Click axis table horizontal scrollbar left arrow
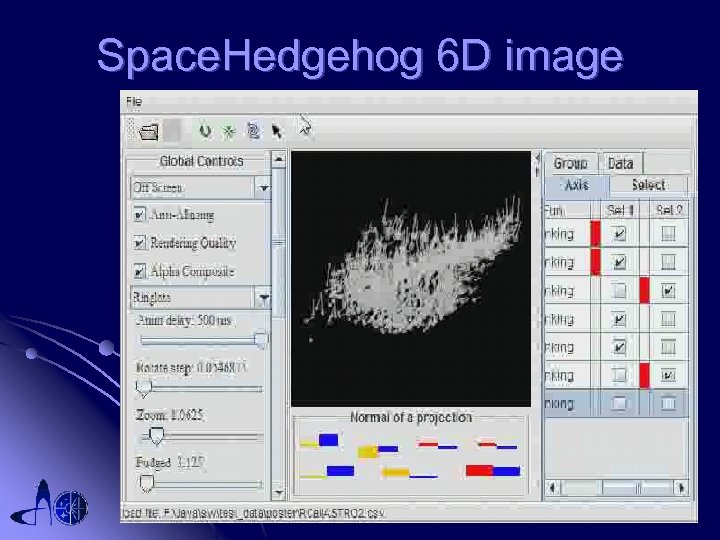The image size is (720, 540). point(553,487)
